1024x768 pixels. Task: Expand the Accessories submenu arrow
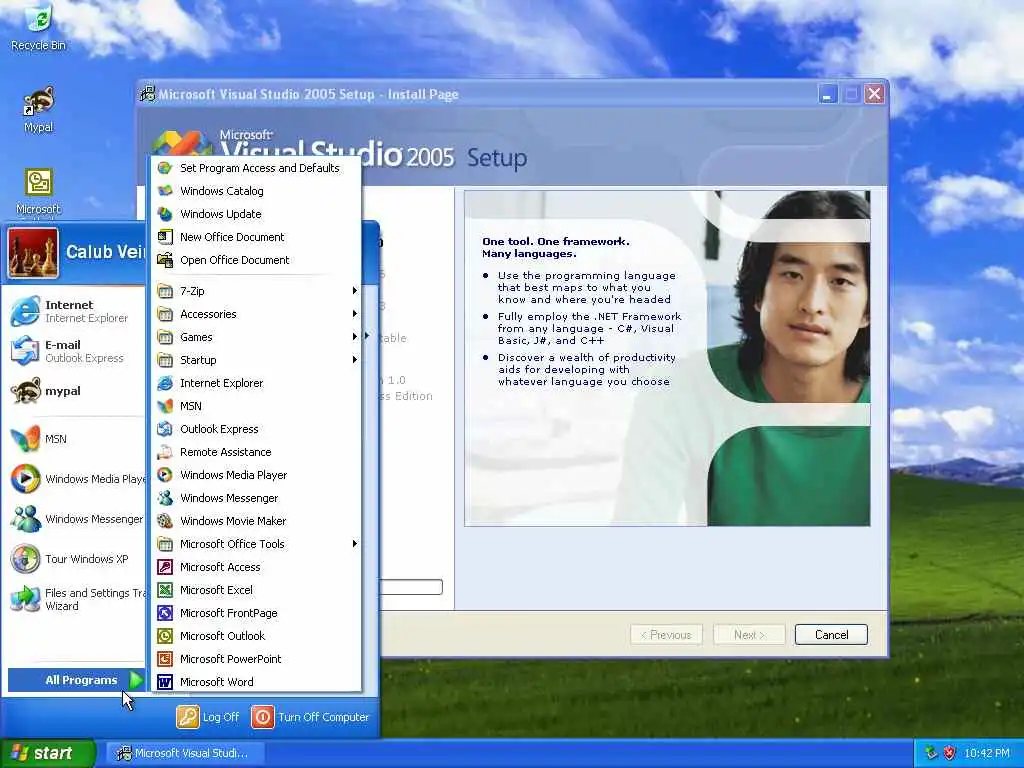pyautogui.click(x=355, y=313)
